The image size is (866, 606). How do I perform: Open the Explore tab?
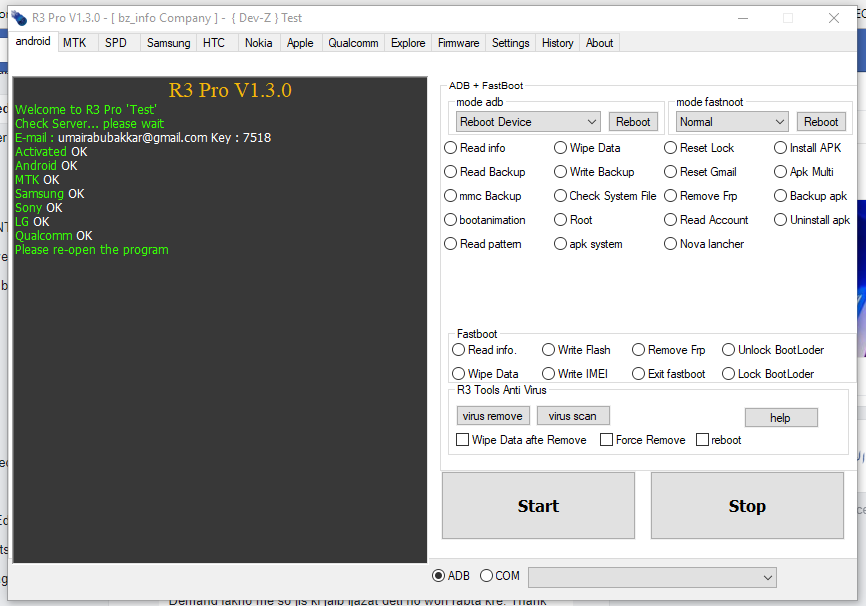(408, 43)
